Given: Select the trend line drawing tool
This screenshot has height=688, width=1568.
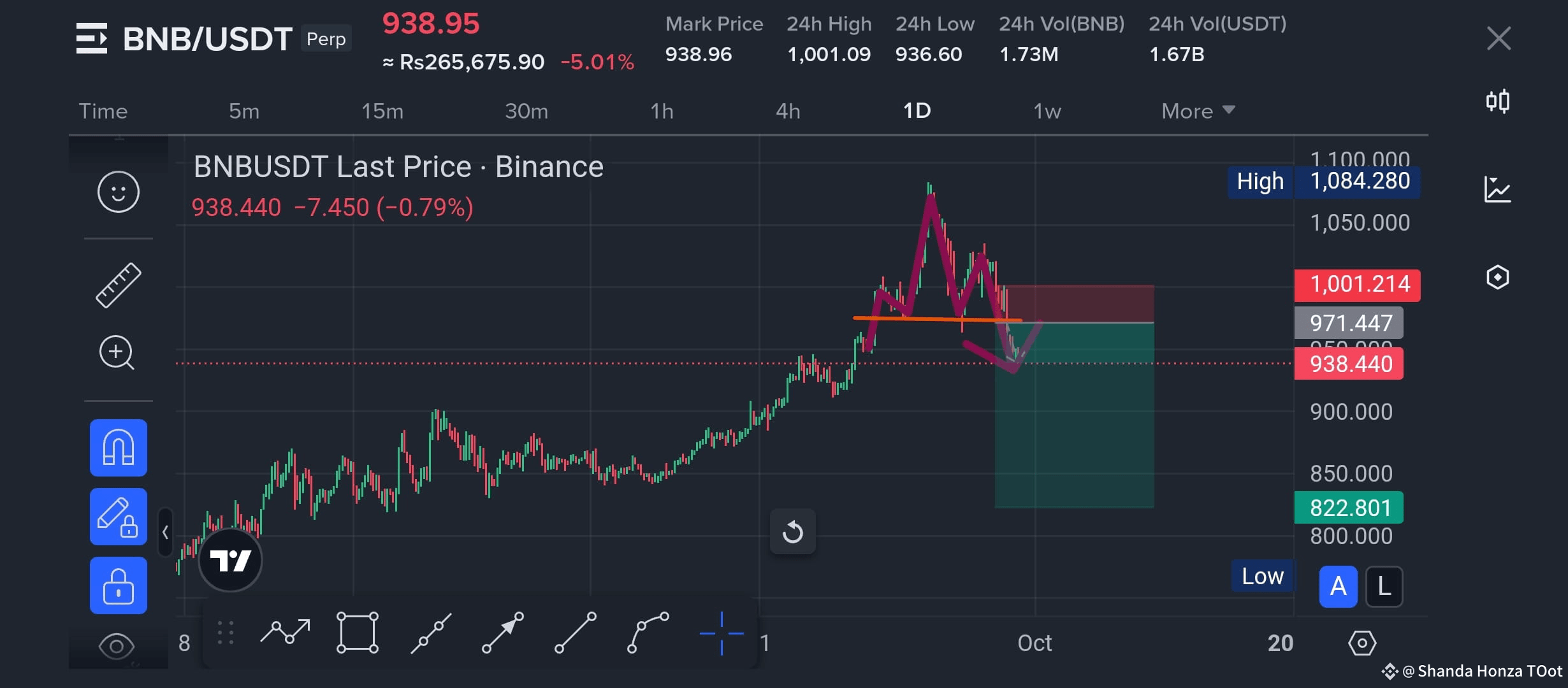Looking at the screenshot, I should click(x=576, y=633).
